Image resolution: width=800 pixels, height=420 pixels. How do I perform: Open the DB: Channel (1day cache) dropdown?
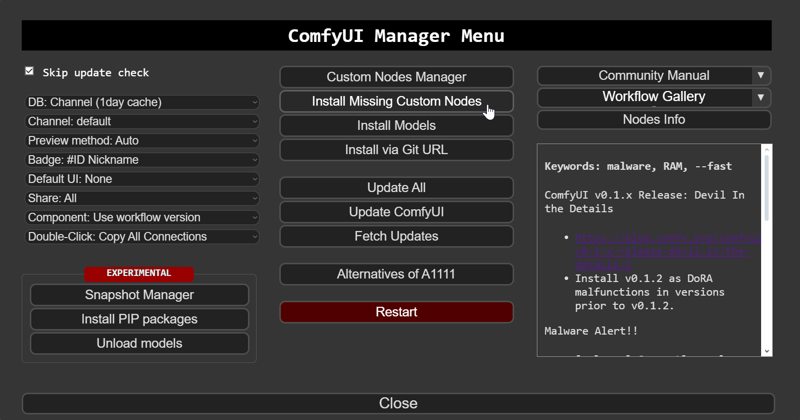tap(142, 102)
